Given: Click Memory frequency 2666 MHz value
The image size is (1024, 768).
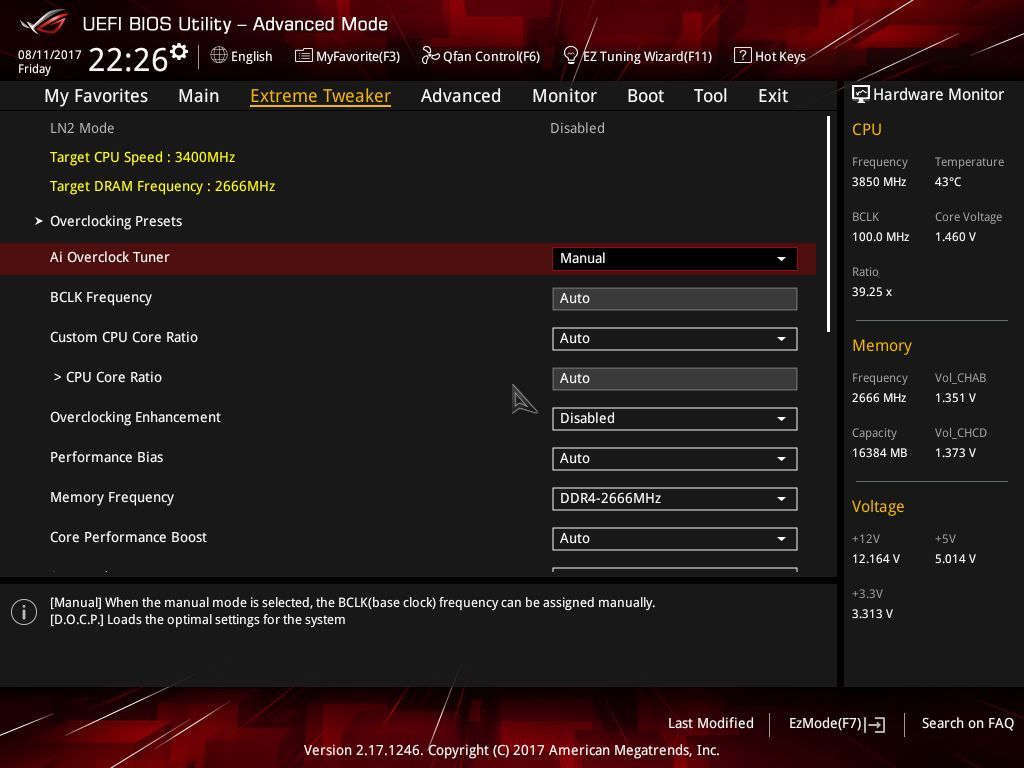Looking at the screenshot, I should [878, 398].
